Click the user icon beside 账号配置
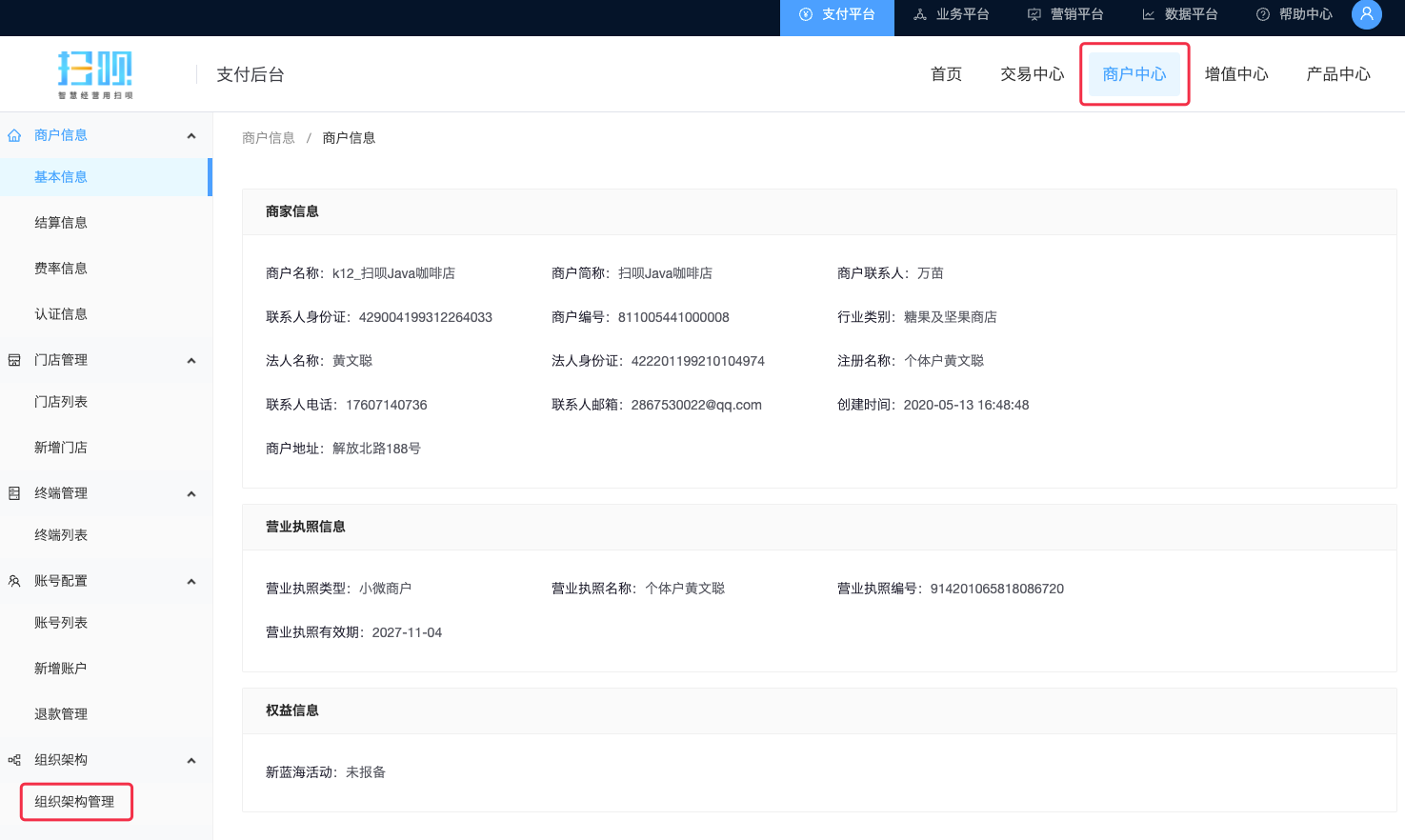This screenshot has width=1405, height=840. click(14, 581)
